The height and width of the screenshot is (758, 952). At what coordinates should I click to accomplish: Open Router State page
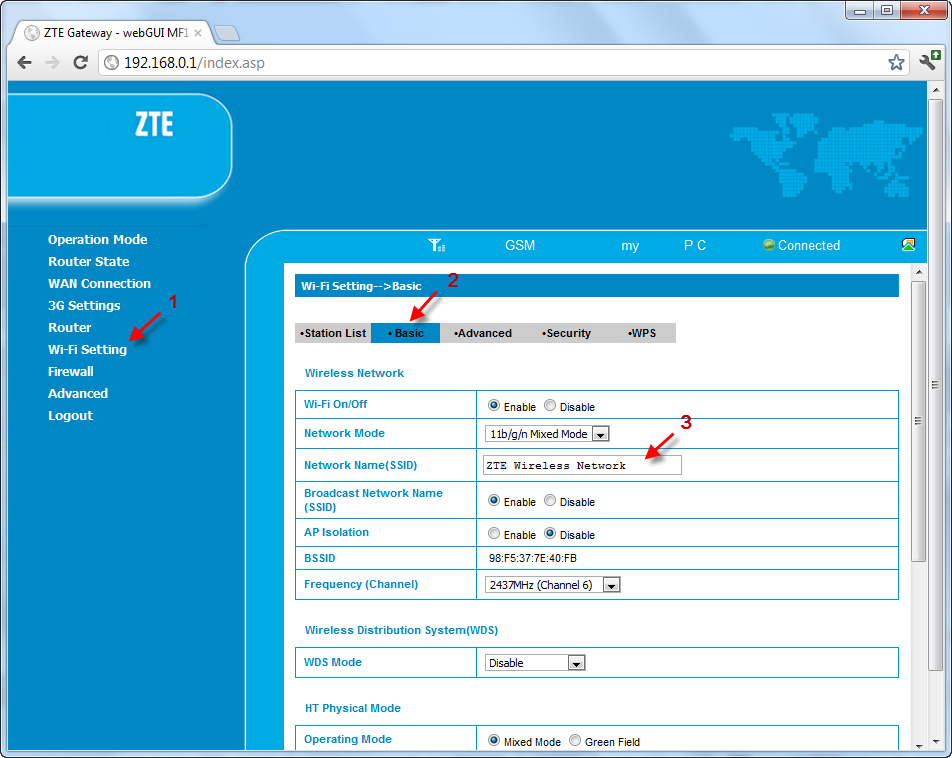tap(89, 261)
